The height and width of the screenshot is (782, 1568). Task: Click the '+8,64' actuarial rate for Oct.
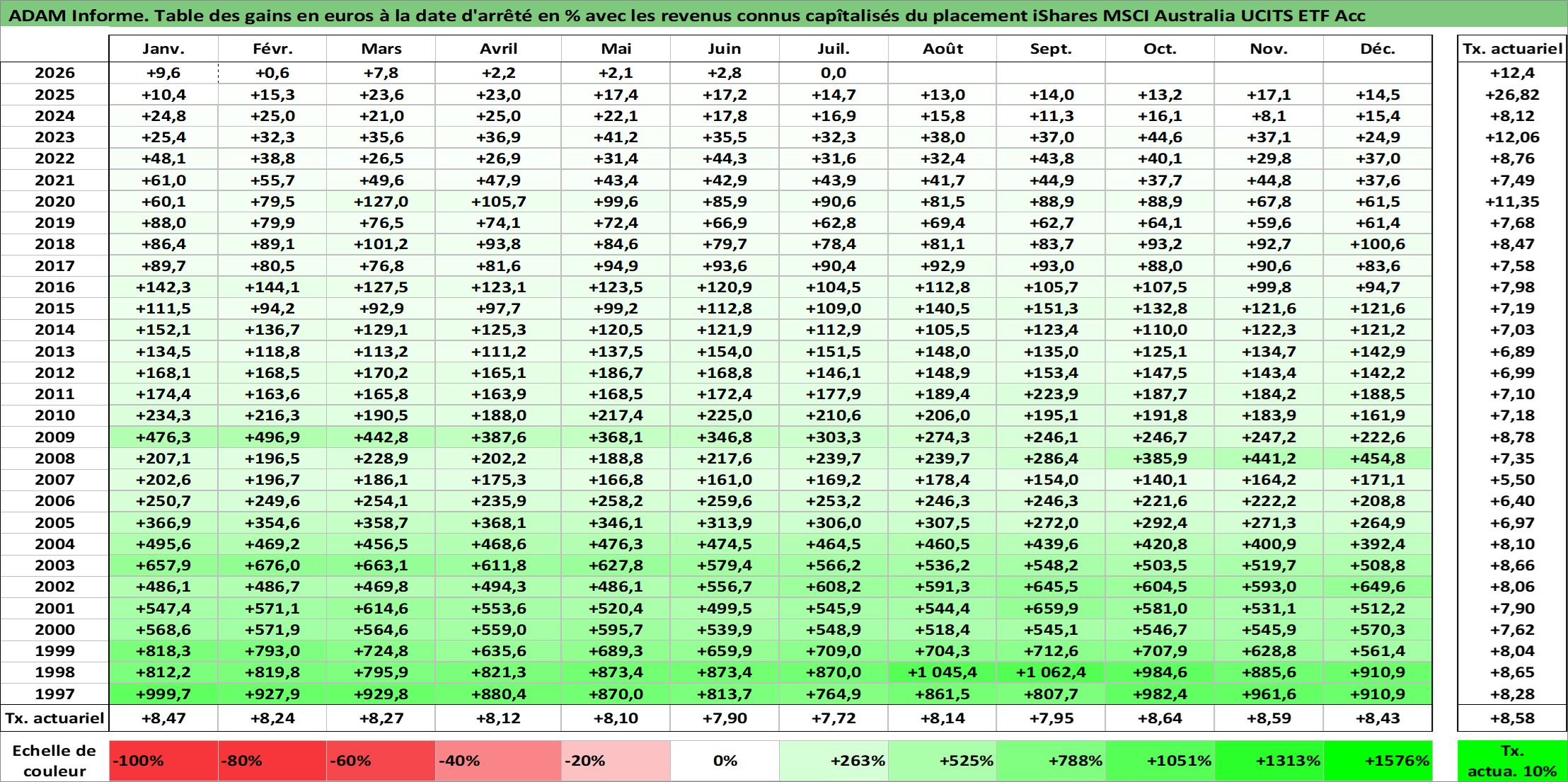coord(1160,718)
